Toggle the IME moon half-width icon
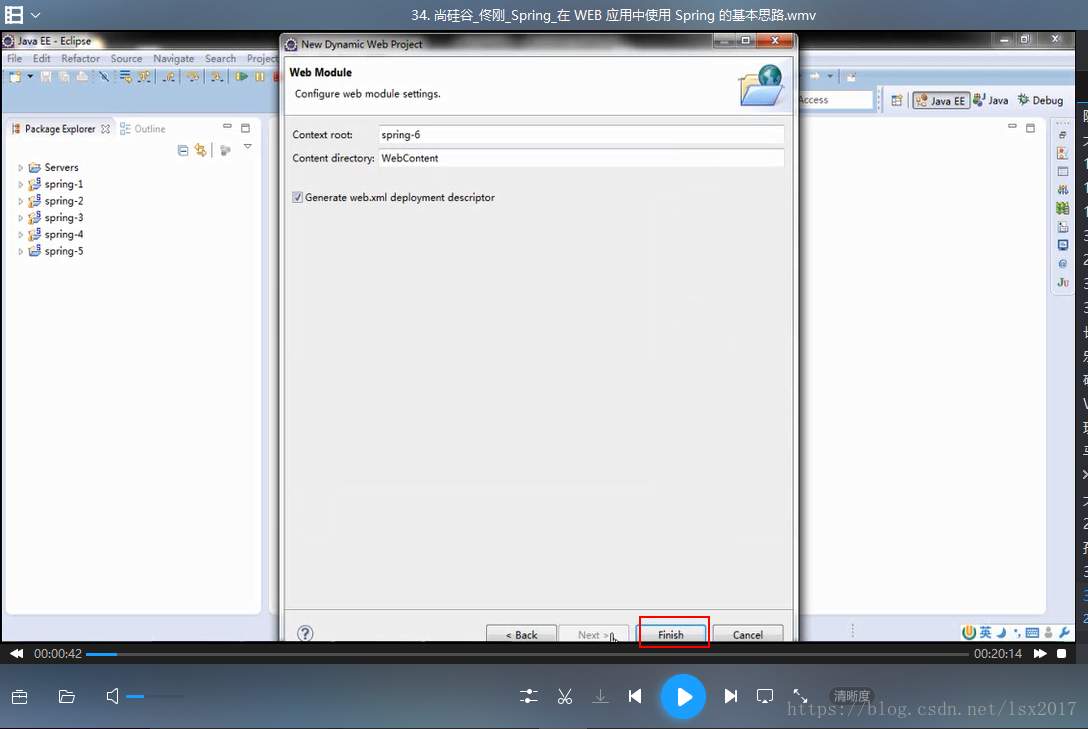1088x729 pixels. 1001,633
